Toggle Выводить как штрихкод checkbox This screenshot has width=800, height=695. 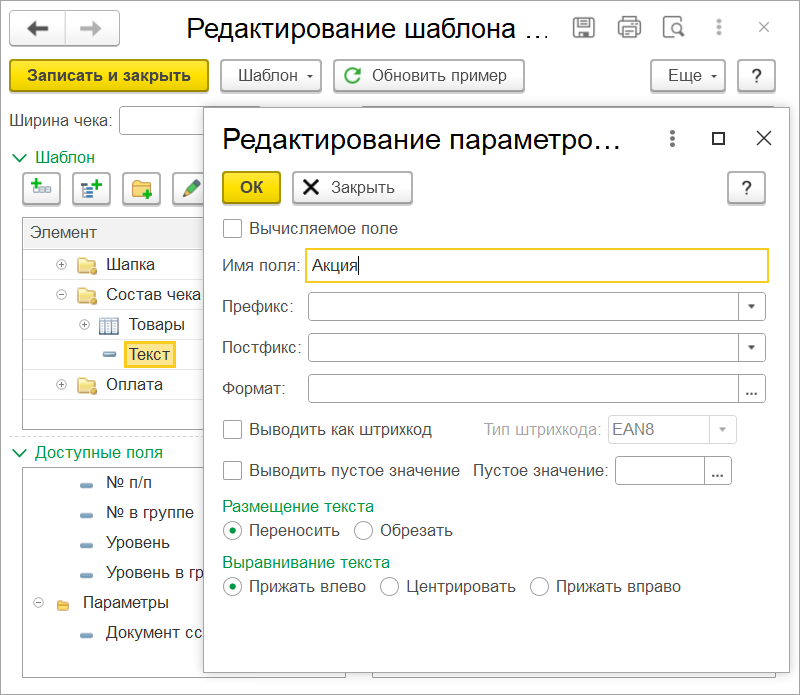coord(233,430)
